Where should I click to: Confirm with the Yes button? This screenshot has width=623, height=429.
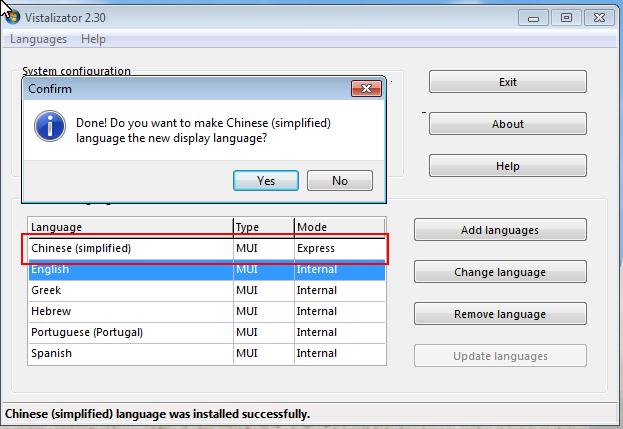click(266, 181)
